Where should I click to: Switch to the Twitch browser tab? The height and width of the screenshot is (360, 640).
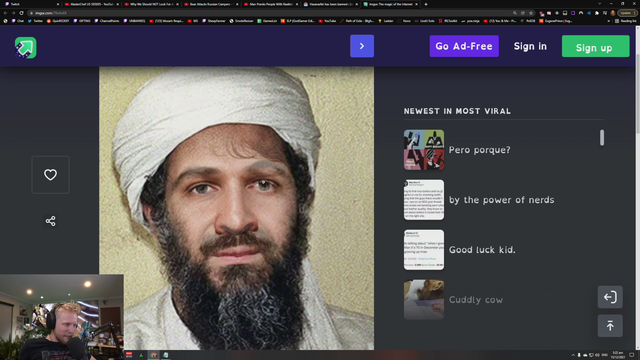(30, 4)
